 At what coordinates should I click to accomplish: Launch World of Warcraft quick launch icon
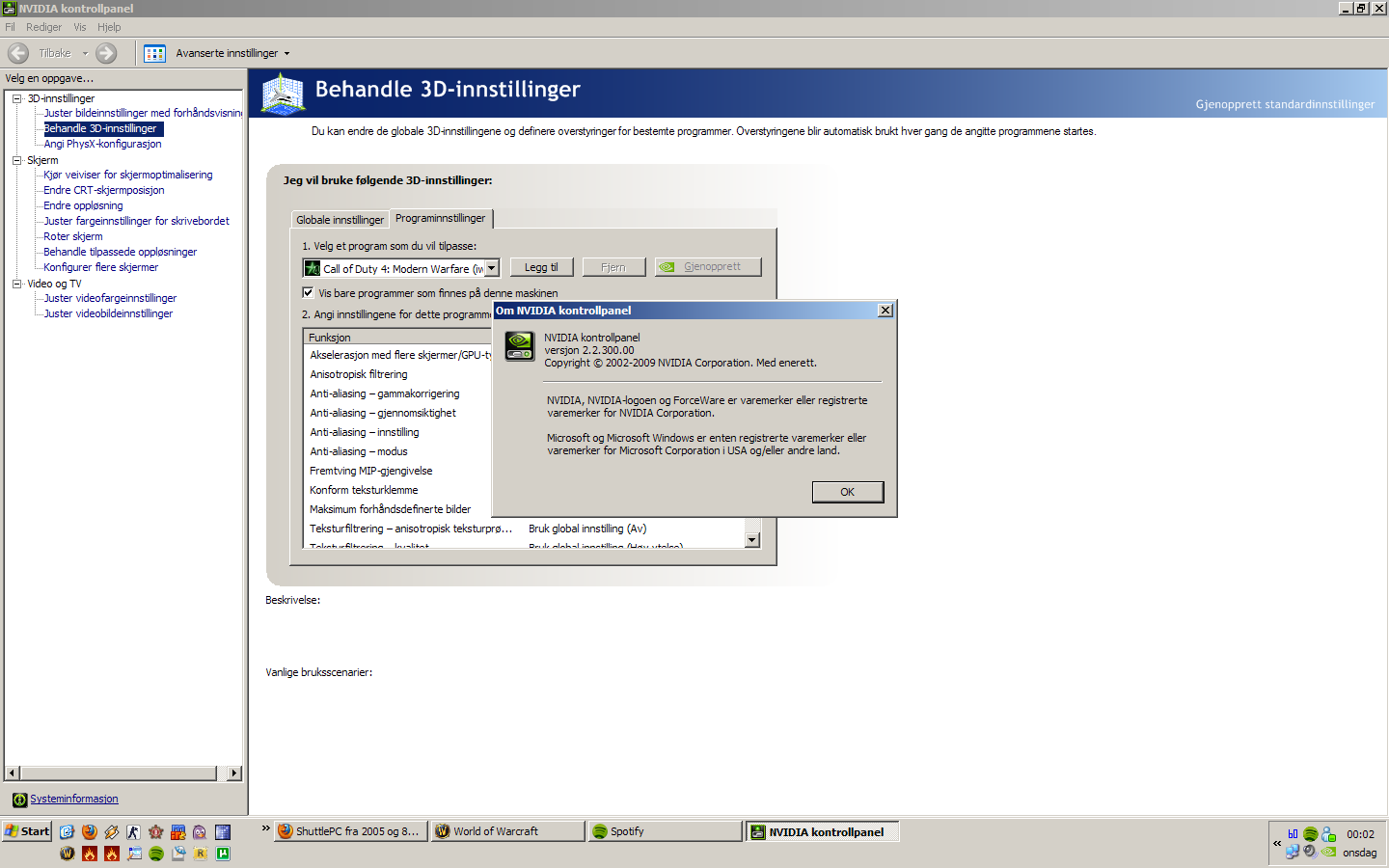68,854
